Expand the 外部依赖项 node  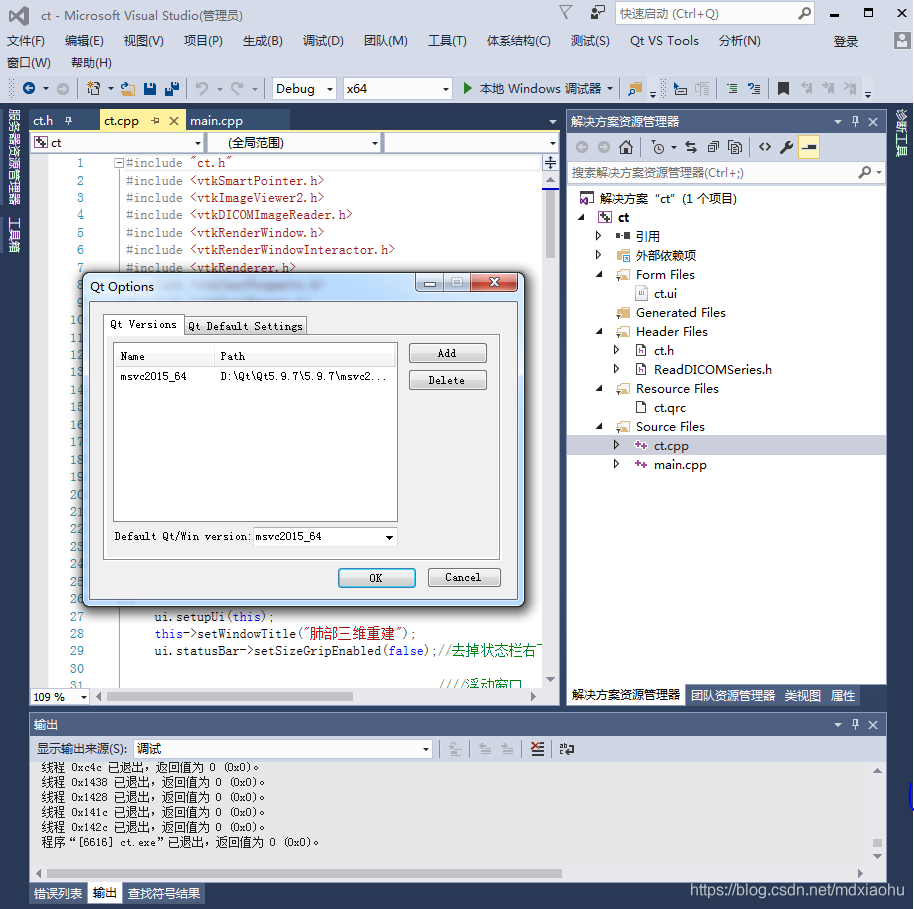coord(598,255)
